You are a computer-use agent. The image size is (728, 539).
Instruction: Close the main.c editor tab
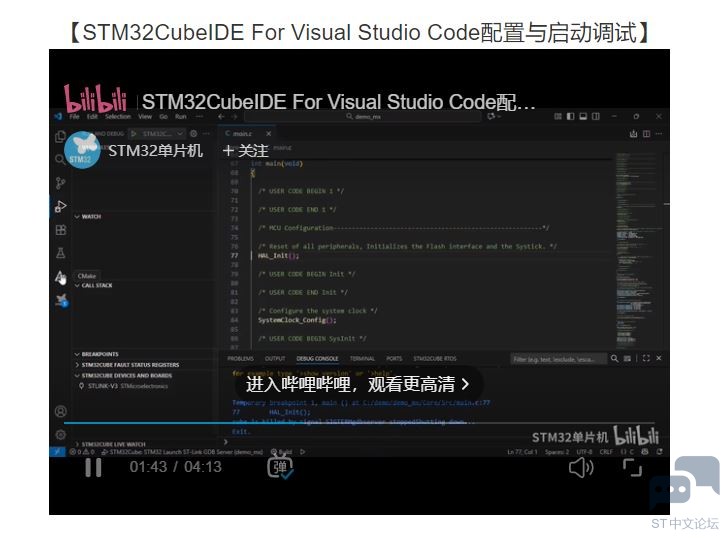point(268,134)
